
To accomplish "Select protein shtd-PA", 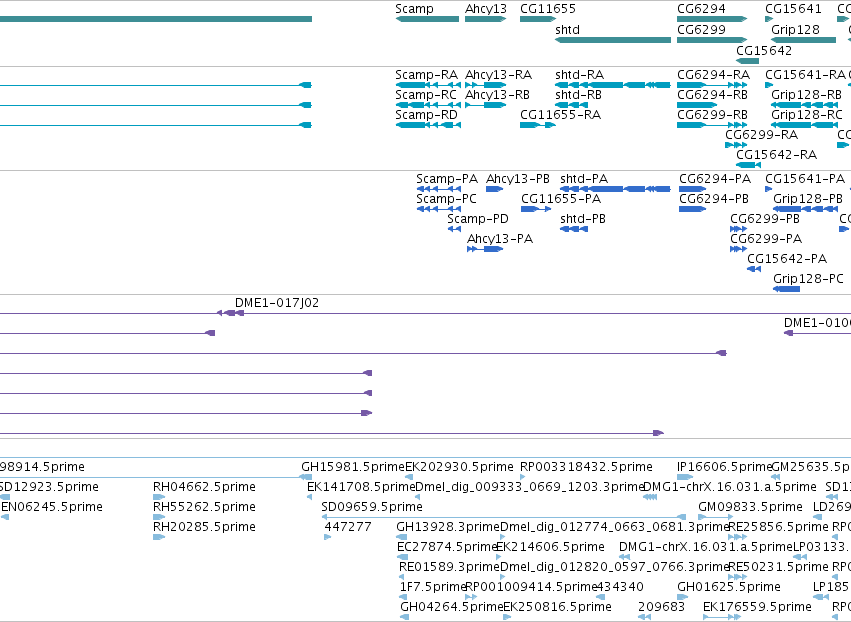I will (x=615, y=189).
